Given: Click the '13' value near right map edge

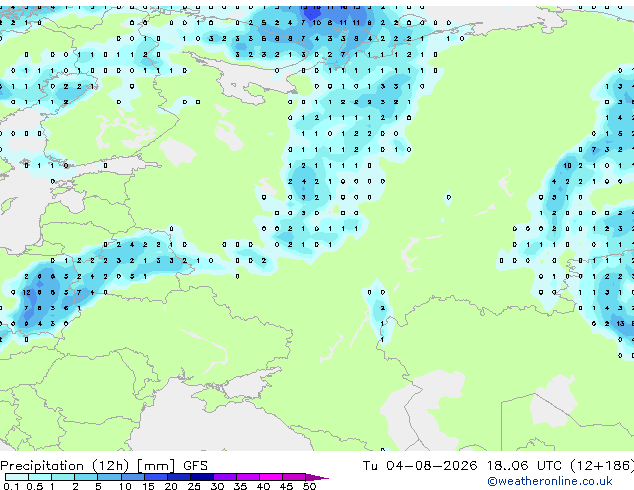Looking at the screenshot, I should (x=620, y=323).
